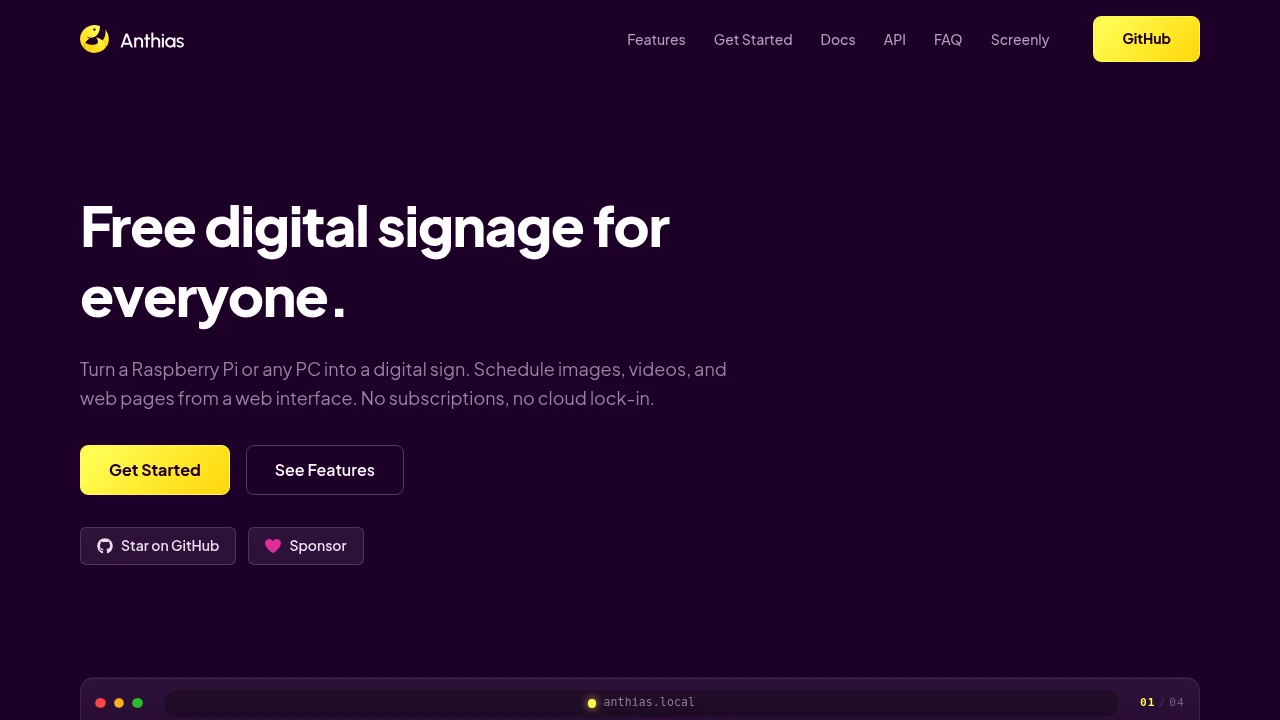Click the "Turn a Raspberry Pi" description paragraph
This screenshot has height=720, width=1280.
pyautogui.click(x=403, y=384)
